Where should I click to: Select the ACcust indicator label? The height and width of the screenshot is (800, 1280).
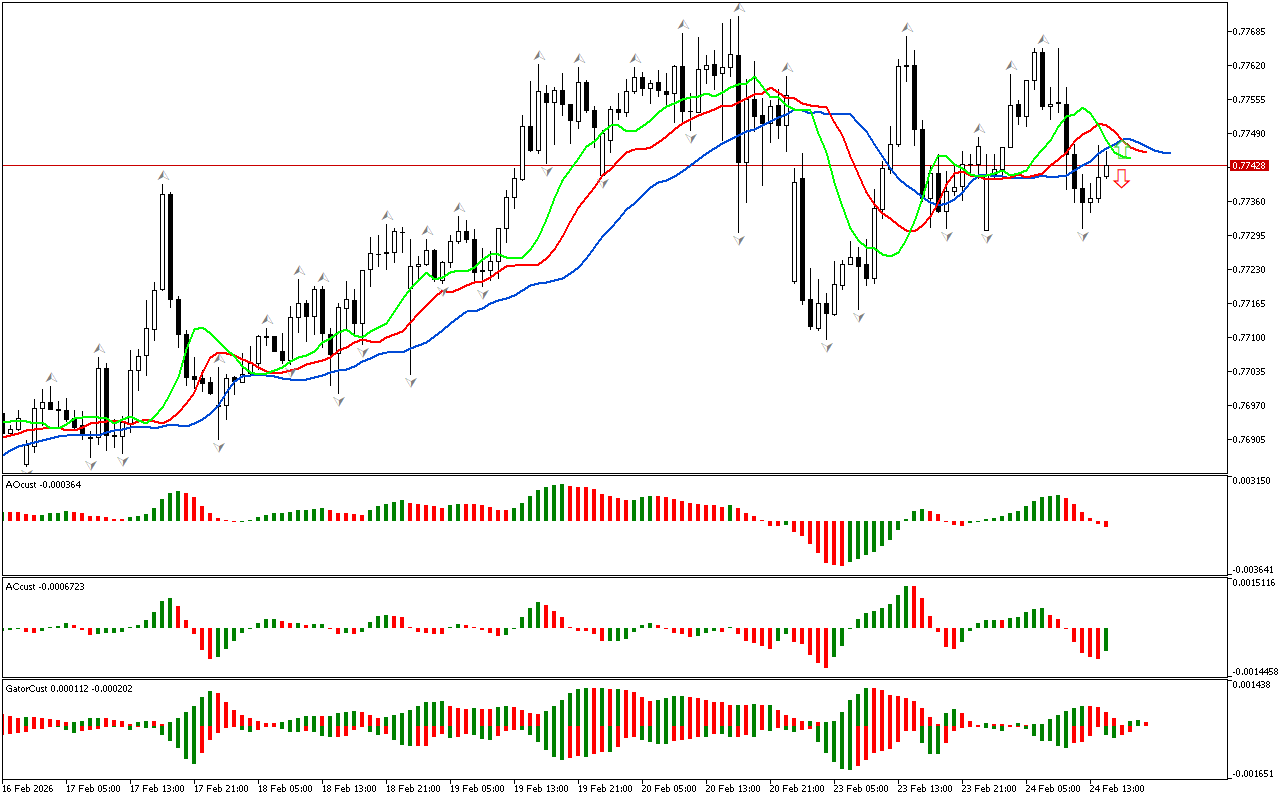click(45, 586)
